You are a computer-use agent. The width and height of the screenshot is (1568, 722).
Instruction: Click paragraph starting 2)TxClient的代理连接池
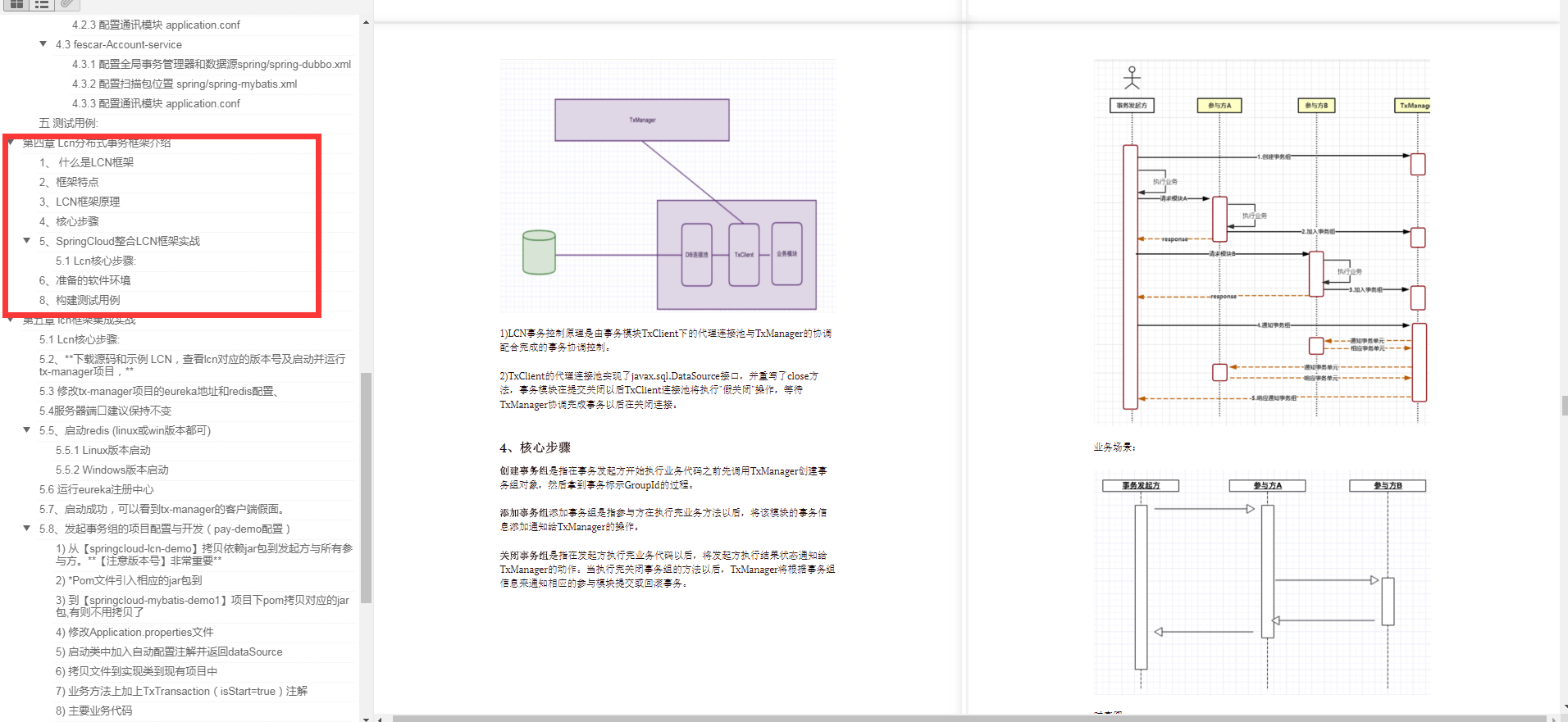click(x=659, y=390)
